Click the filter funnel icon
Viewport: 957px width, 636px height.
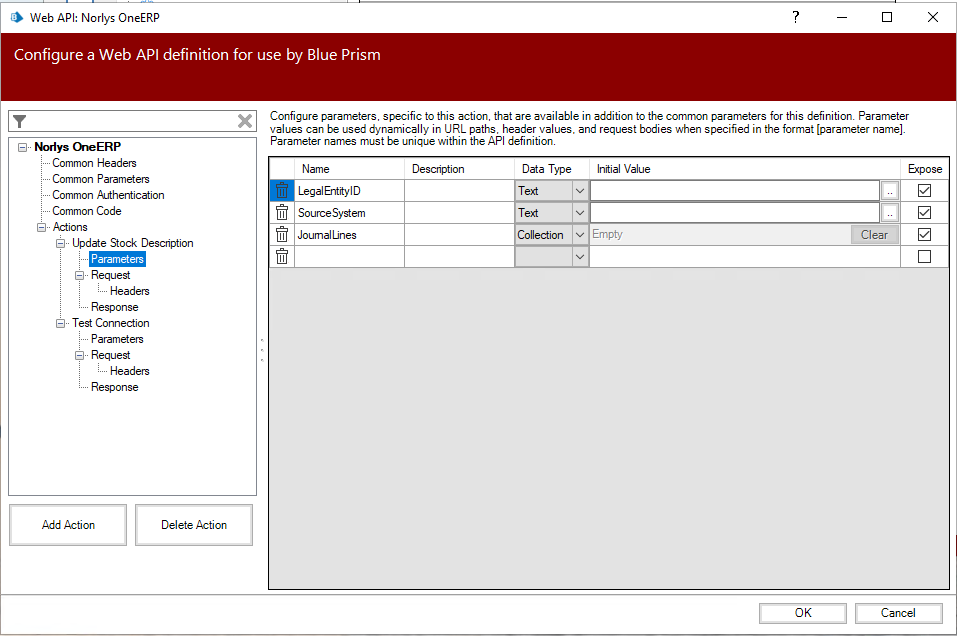click(x=20, y=121)
